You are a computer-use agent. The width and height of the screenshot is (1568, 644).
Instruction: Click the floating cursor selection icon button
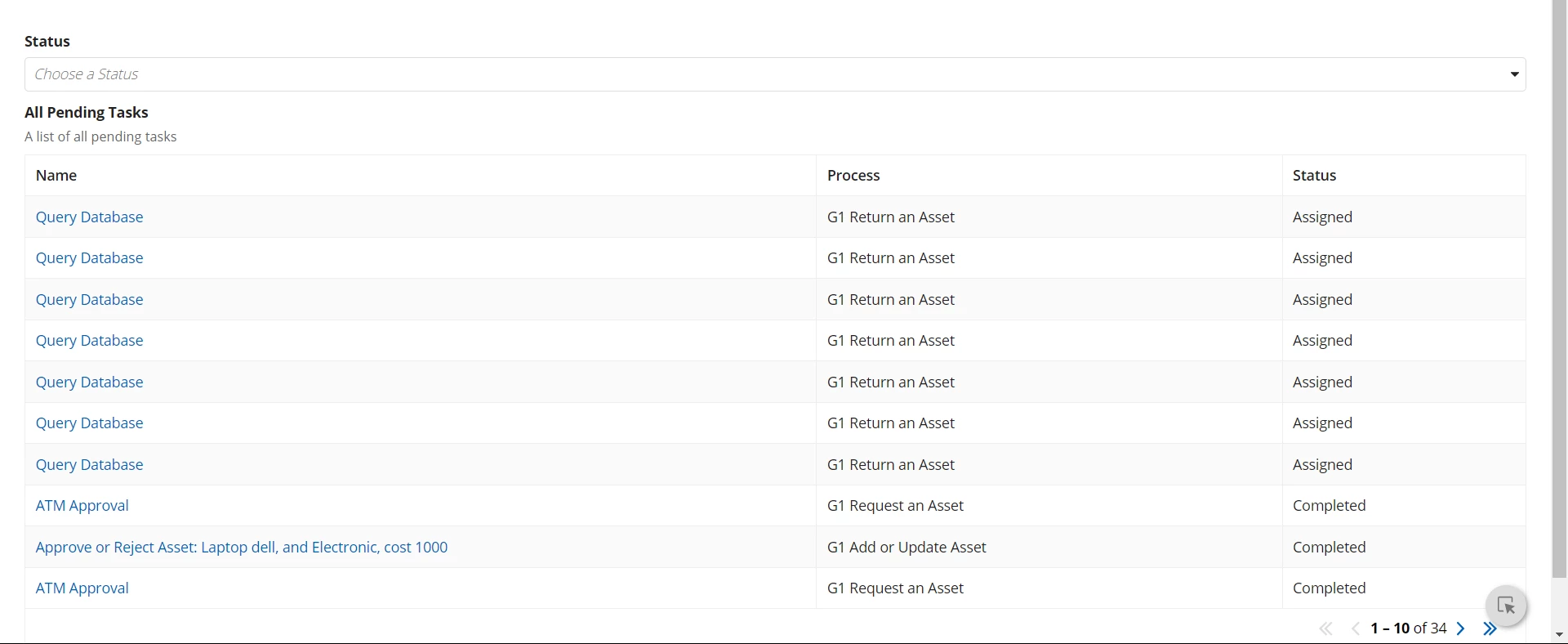point(1507,606)
